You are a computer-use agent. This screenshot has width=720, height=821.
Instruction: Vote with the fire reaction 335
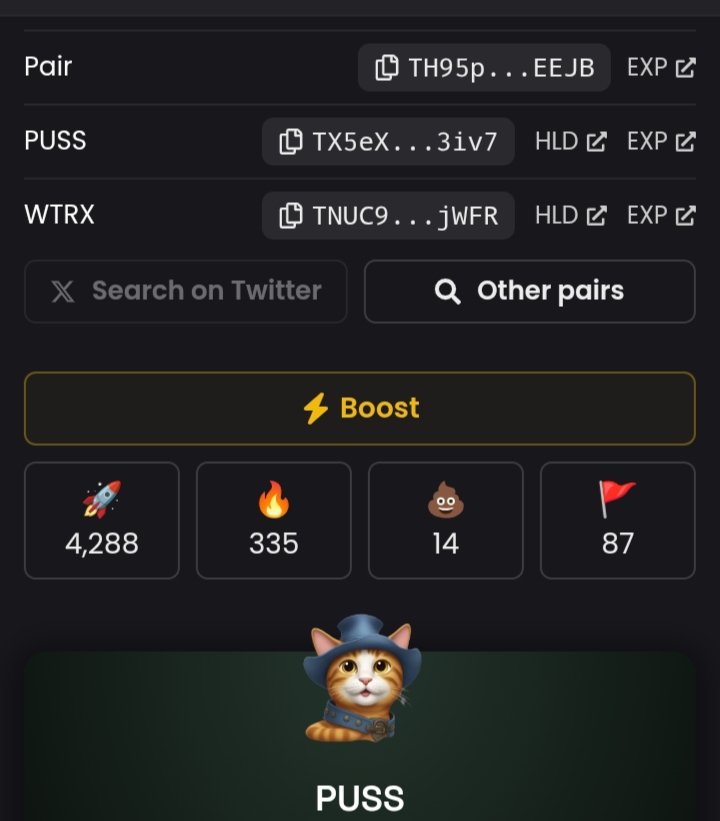(273, 520)
